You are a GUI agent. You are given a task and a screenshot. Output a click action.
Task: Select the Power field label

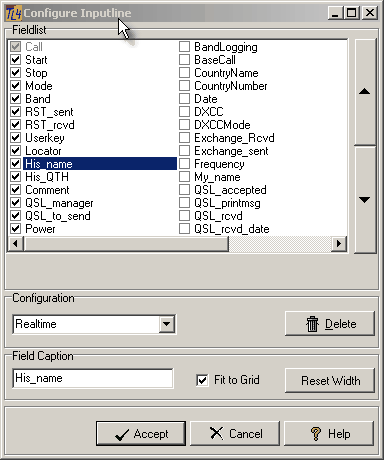point(40,229)
